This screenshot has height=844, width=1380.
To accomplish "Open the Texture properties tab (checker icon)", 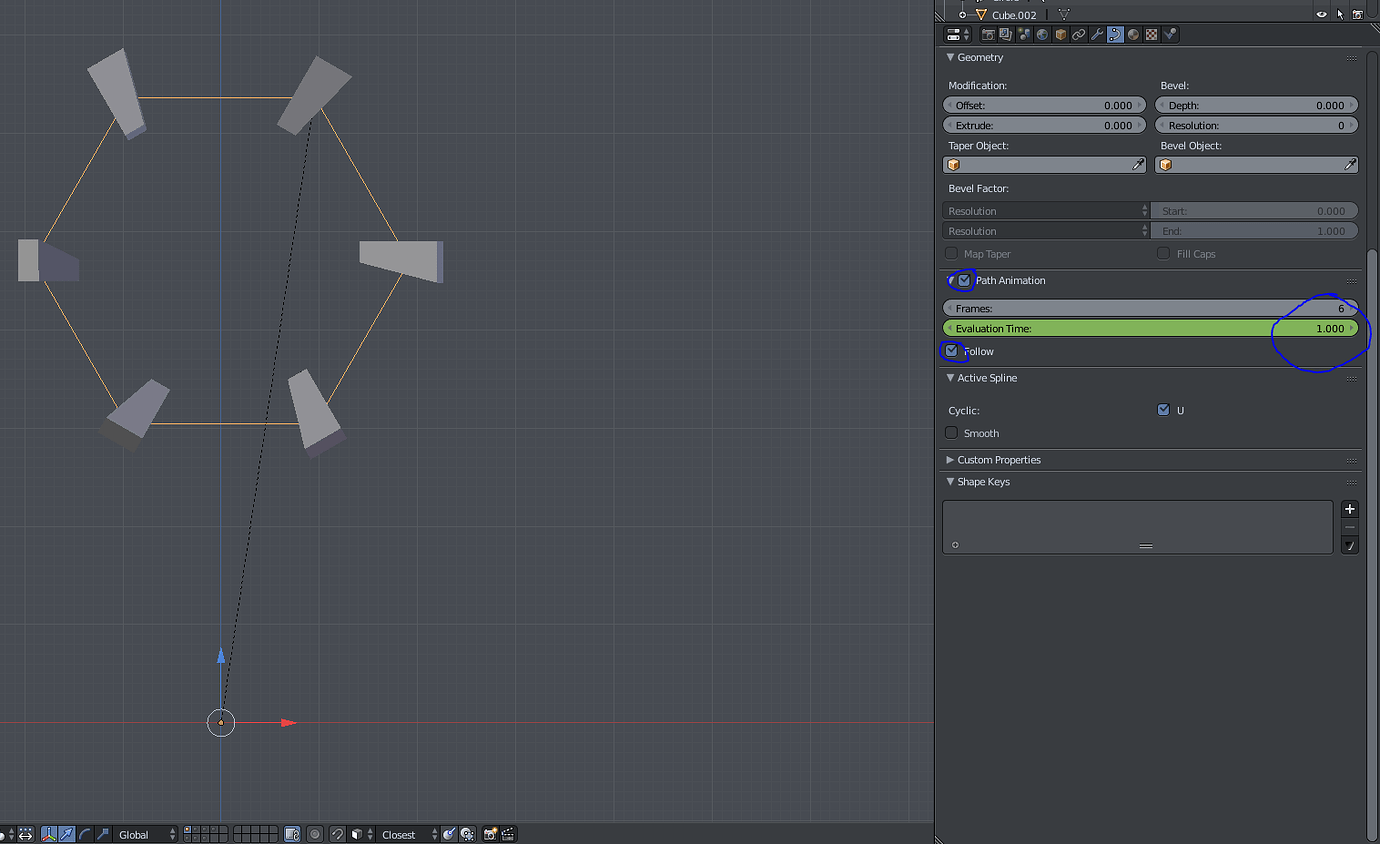I will (x=1151, y=34).
